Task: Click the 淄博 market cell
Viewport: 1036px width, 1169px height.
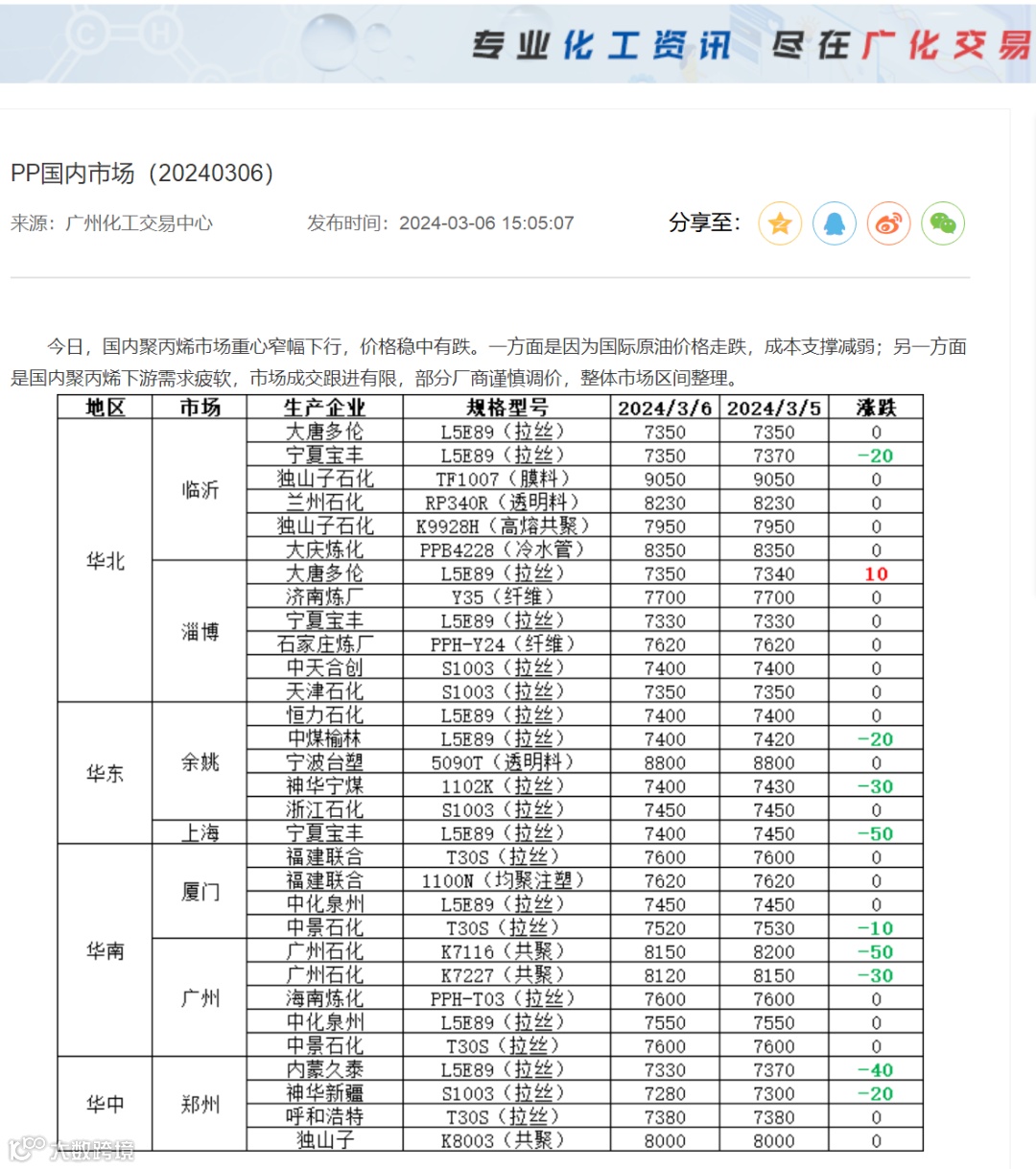Action: coord(200,632)
